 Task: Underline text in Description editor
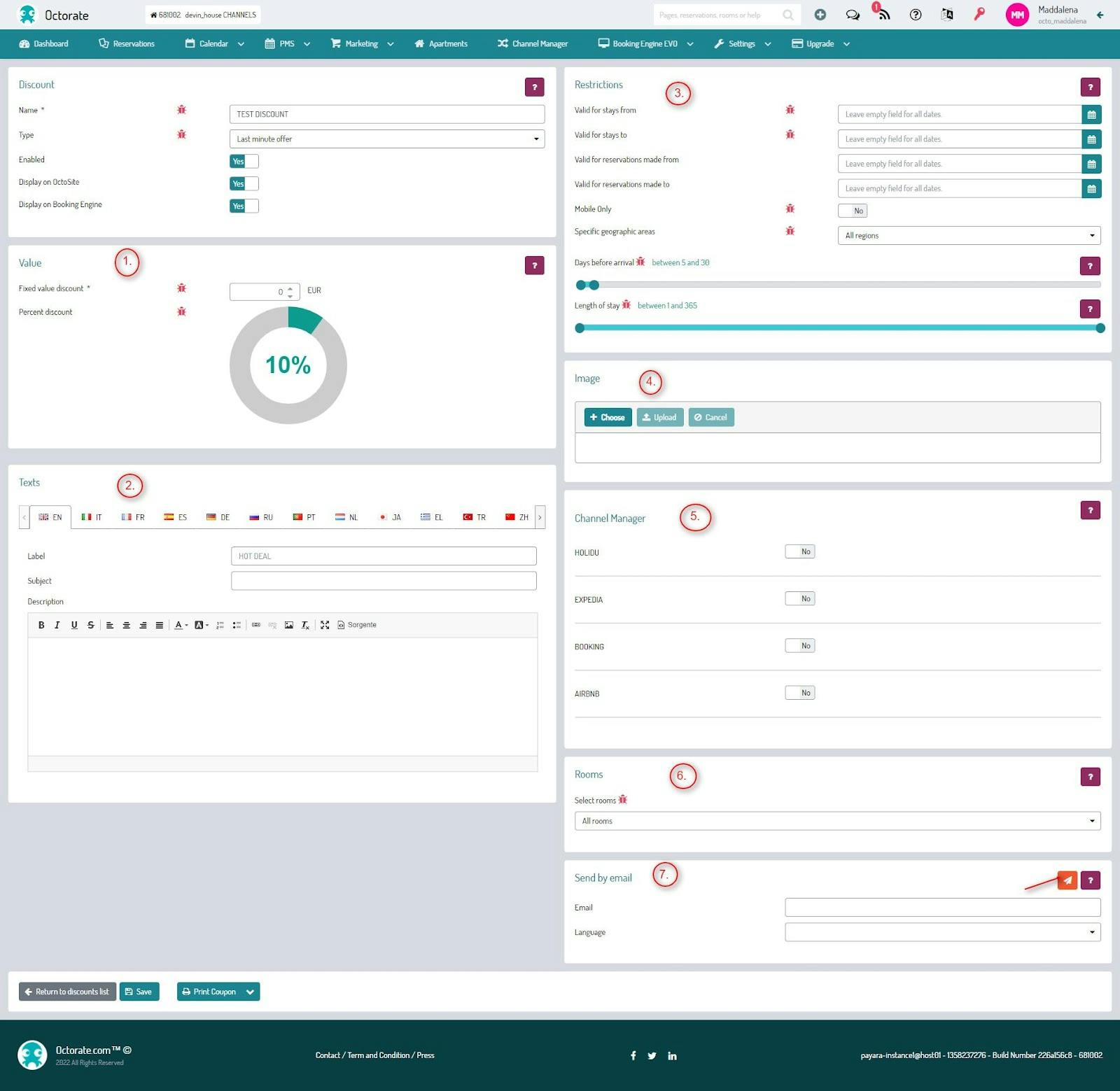pos(74,625)
